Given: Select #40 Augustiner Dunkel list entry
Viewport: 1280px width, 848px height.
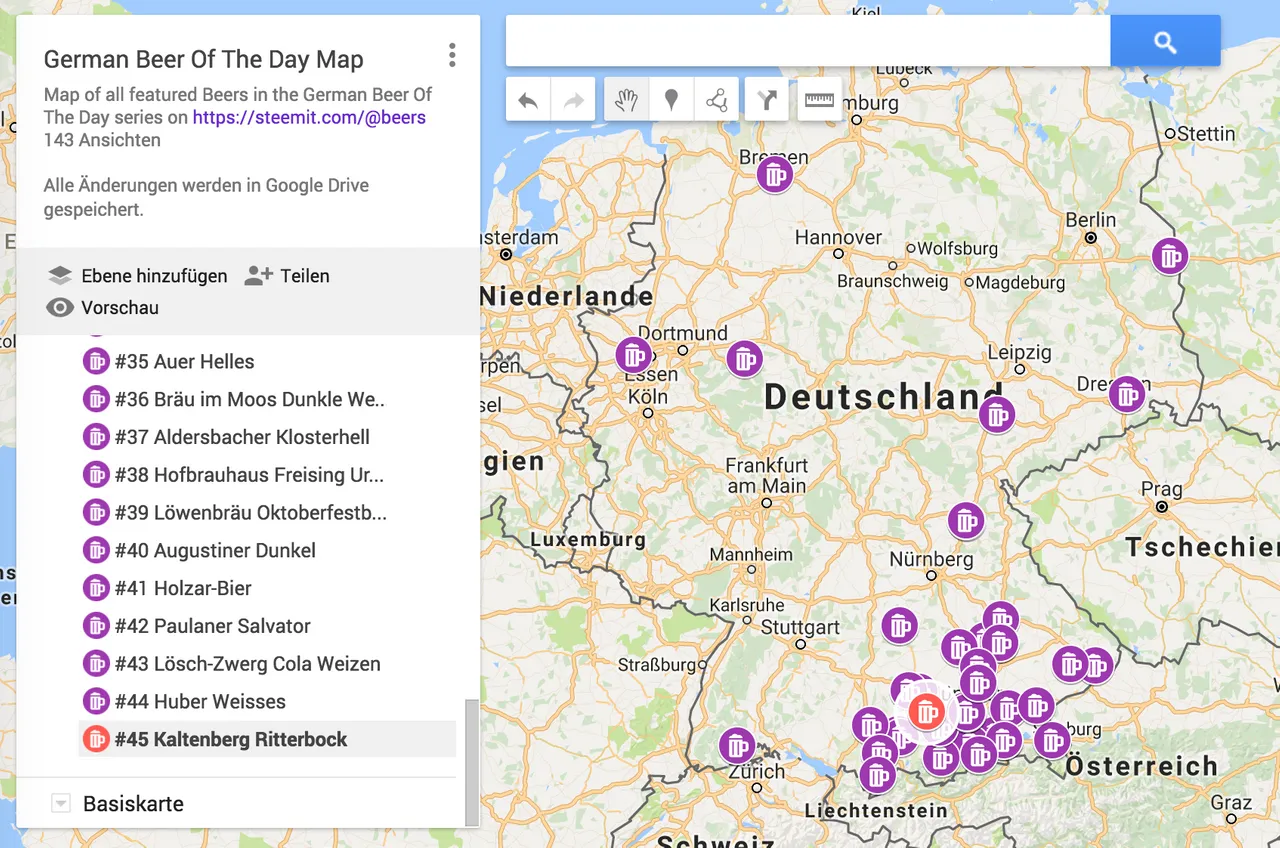Looking at the screenshot, I should click(x=214, y=551).
